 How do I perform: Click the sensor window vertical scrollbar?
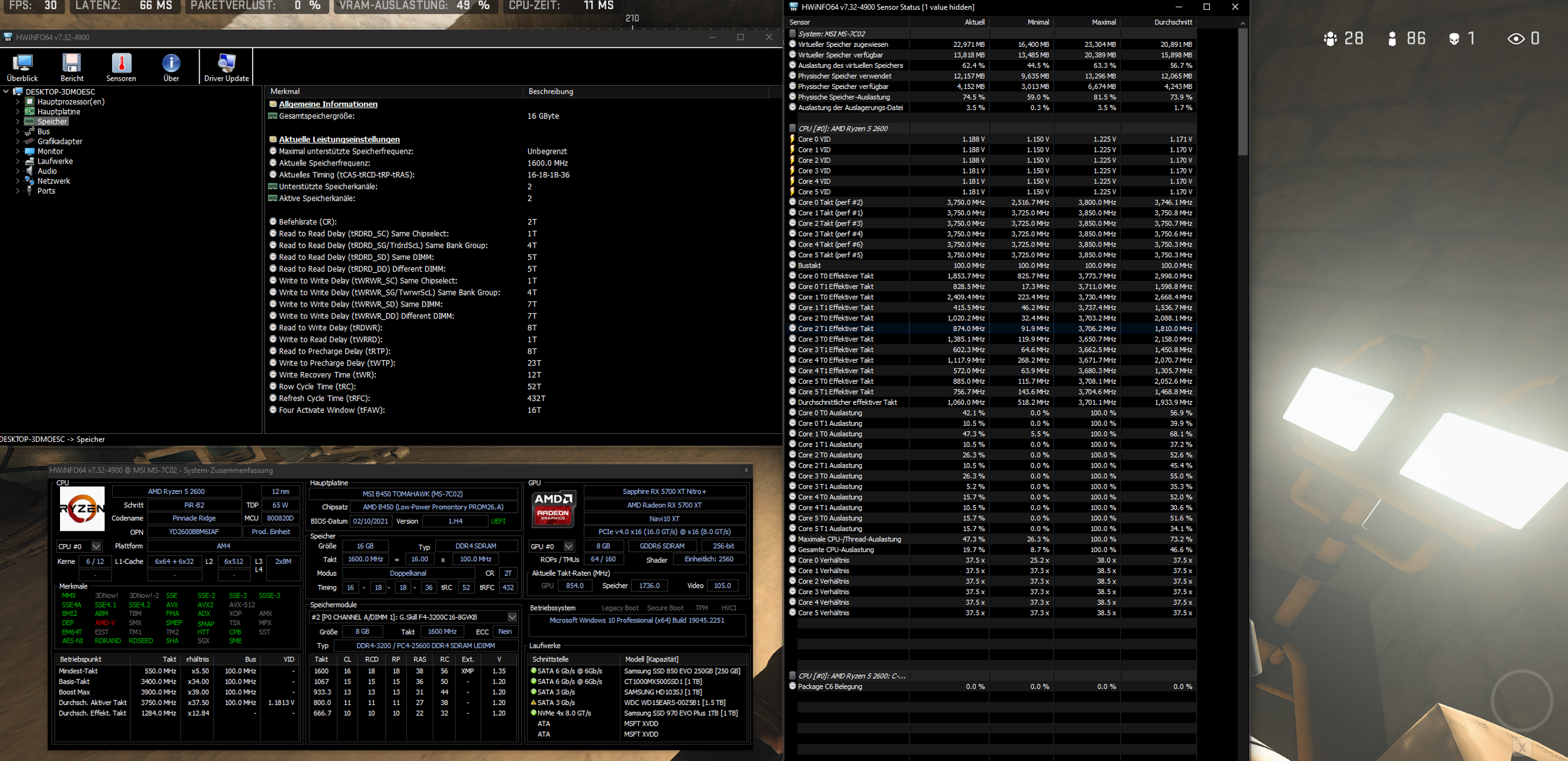point(1242,92)
